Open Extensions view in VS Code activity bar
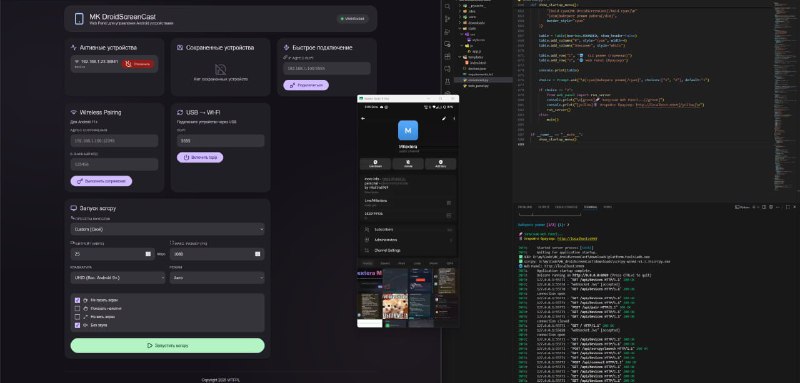Screen dimensions: 800x383 tap(447, 56)
